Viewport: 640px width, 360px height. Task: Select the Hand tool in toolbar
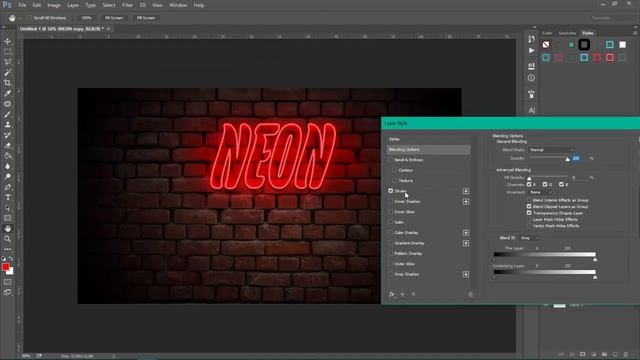click(8, 229)
